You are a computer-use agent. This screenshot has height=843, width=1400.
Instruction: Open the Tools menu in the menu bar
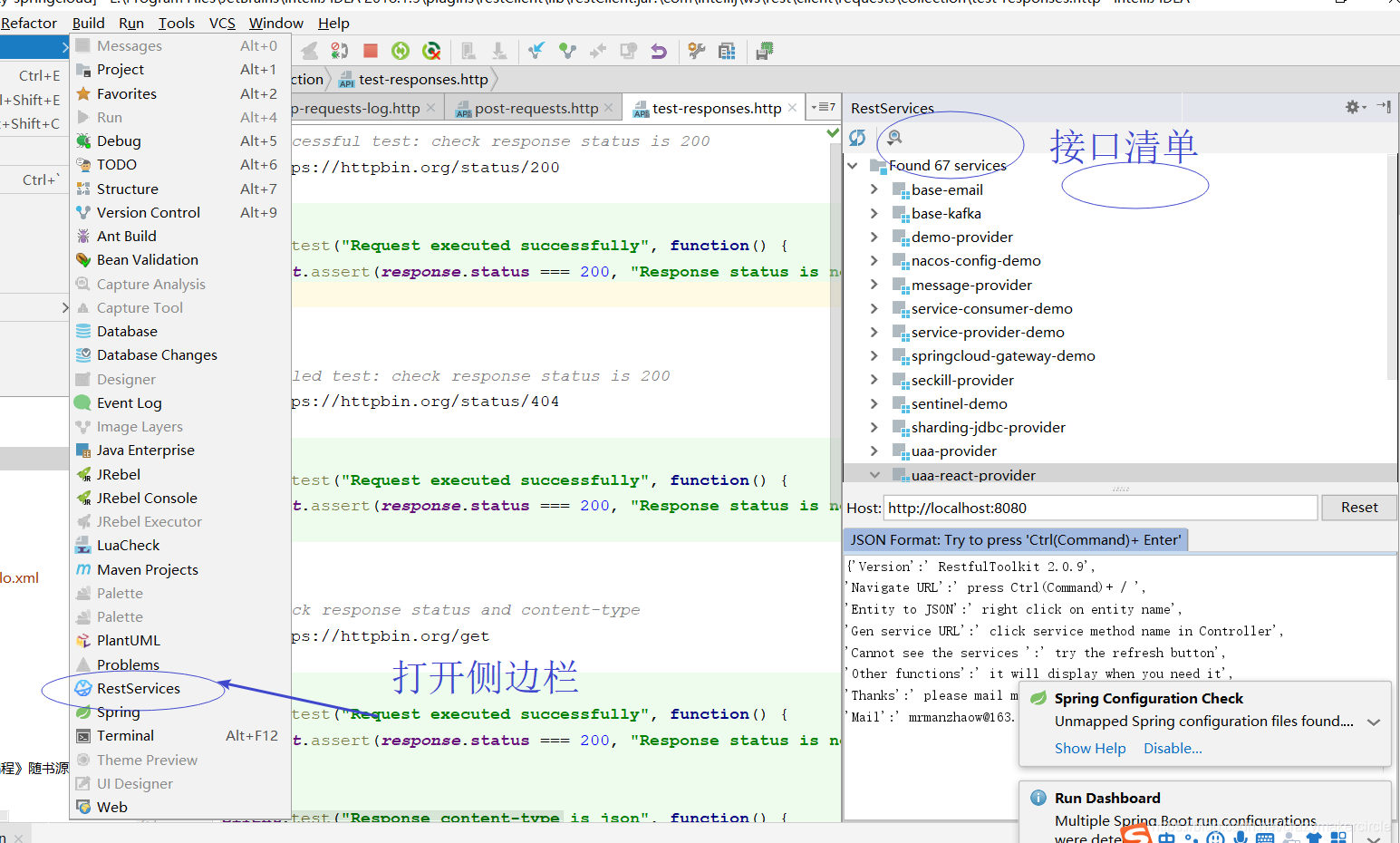(x=177, y=24)
